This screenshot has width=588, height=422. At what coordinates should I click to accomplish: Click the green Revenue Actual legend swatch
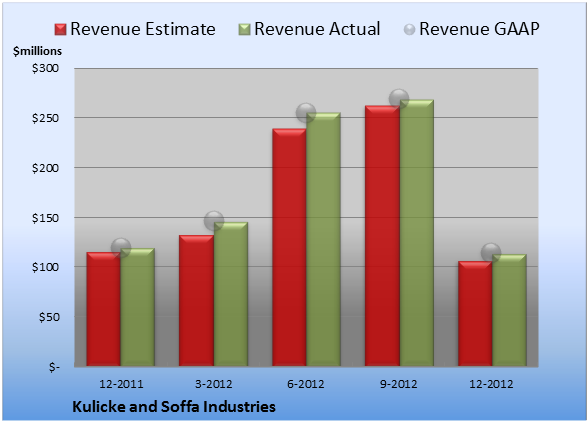[x=244, y=30]
